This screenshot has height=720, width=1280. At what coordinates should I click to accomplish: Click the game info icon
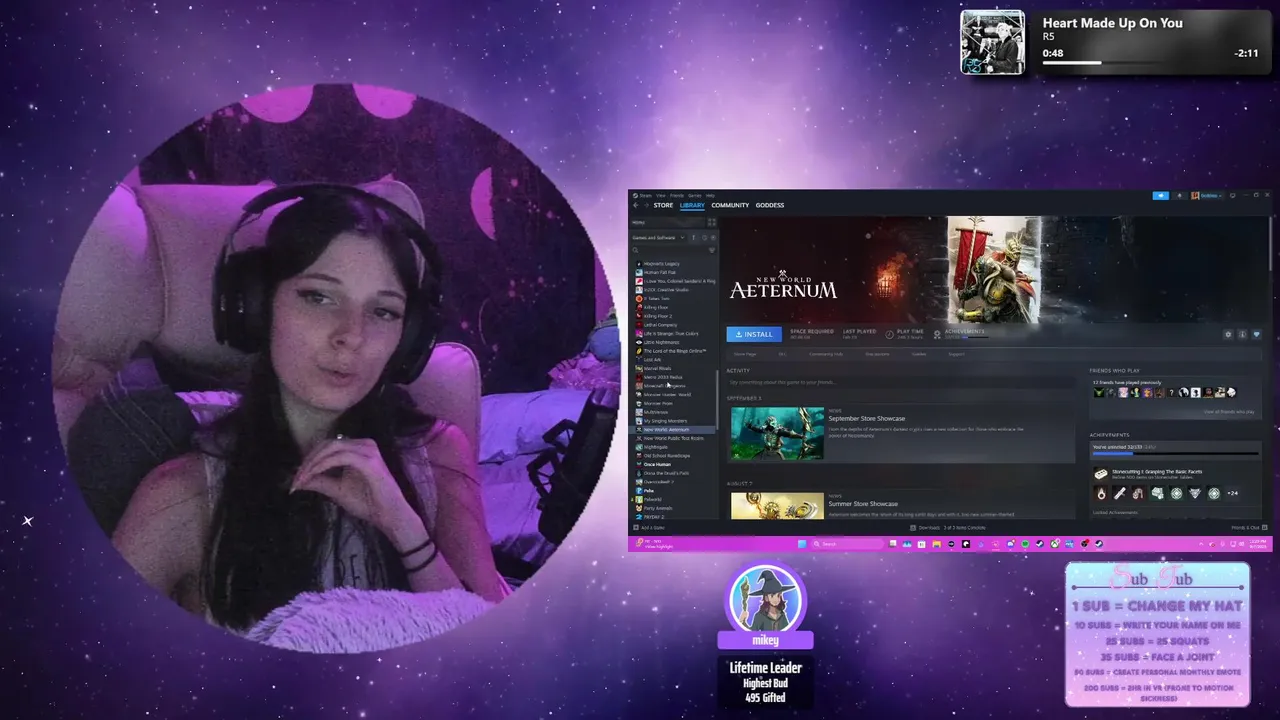coord(1242,334)
